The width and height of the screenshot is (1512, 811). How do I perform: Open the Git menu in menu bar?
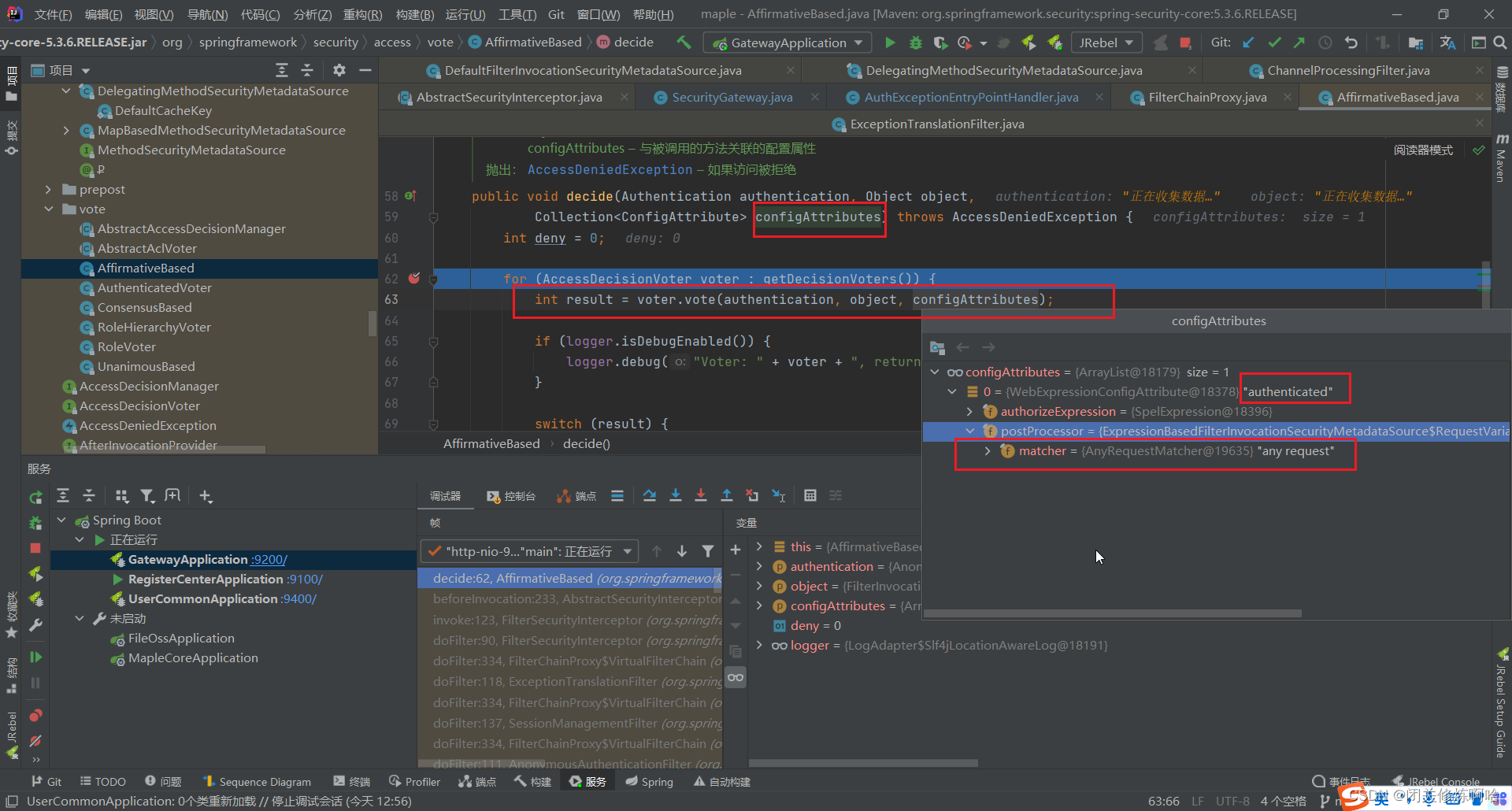[x=556, y=14]
